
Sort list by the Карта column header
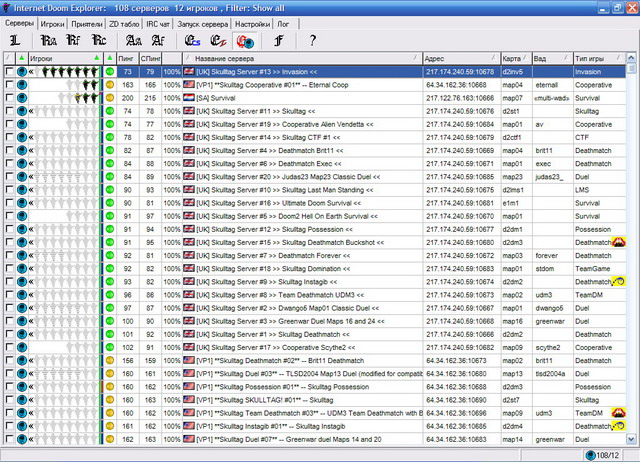513,59
